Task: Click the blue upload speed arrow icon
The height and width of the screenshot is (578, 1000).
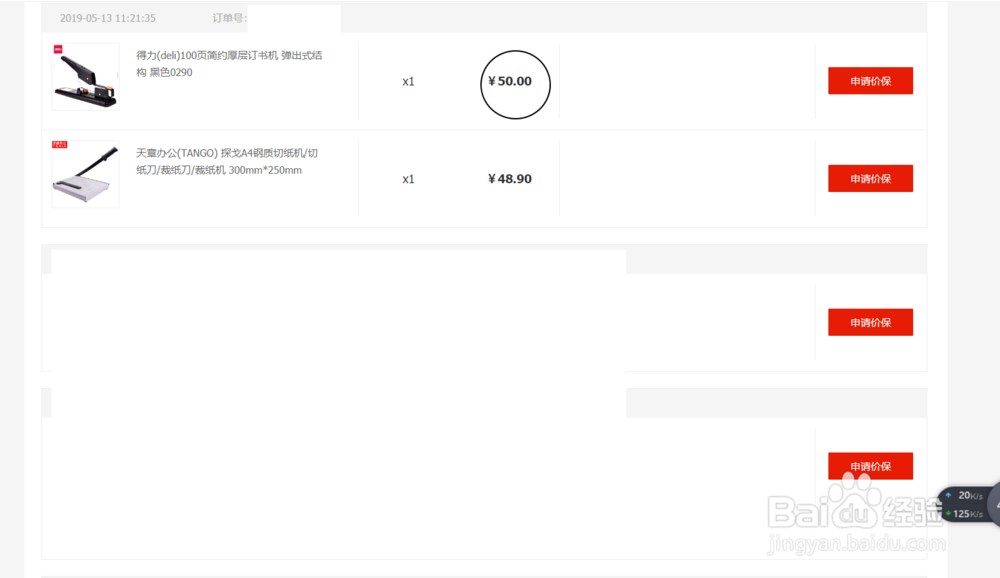Action: click(949, 495)
